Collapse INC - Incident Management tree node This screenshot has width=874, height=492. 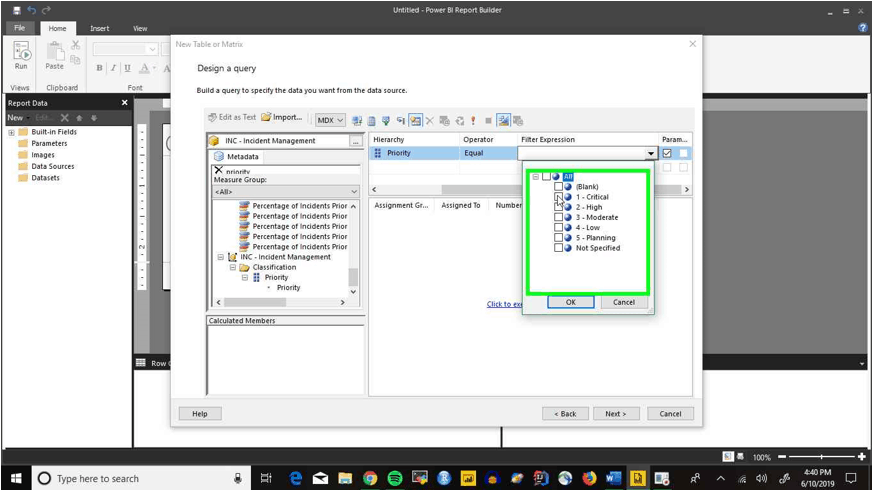(221, 257)
